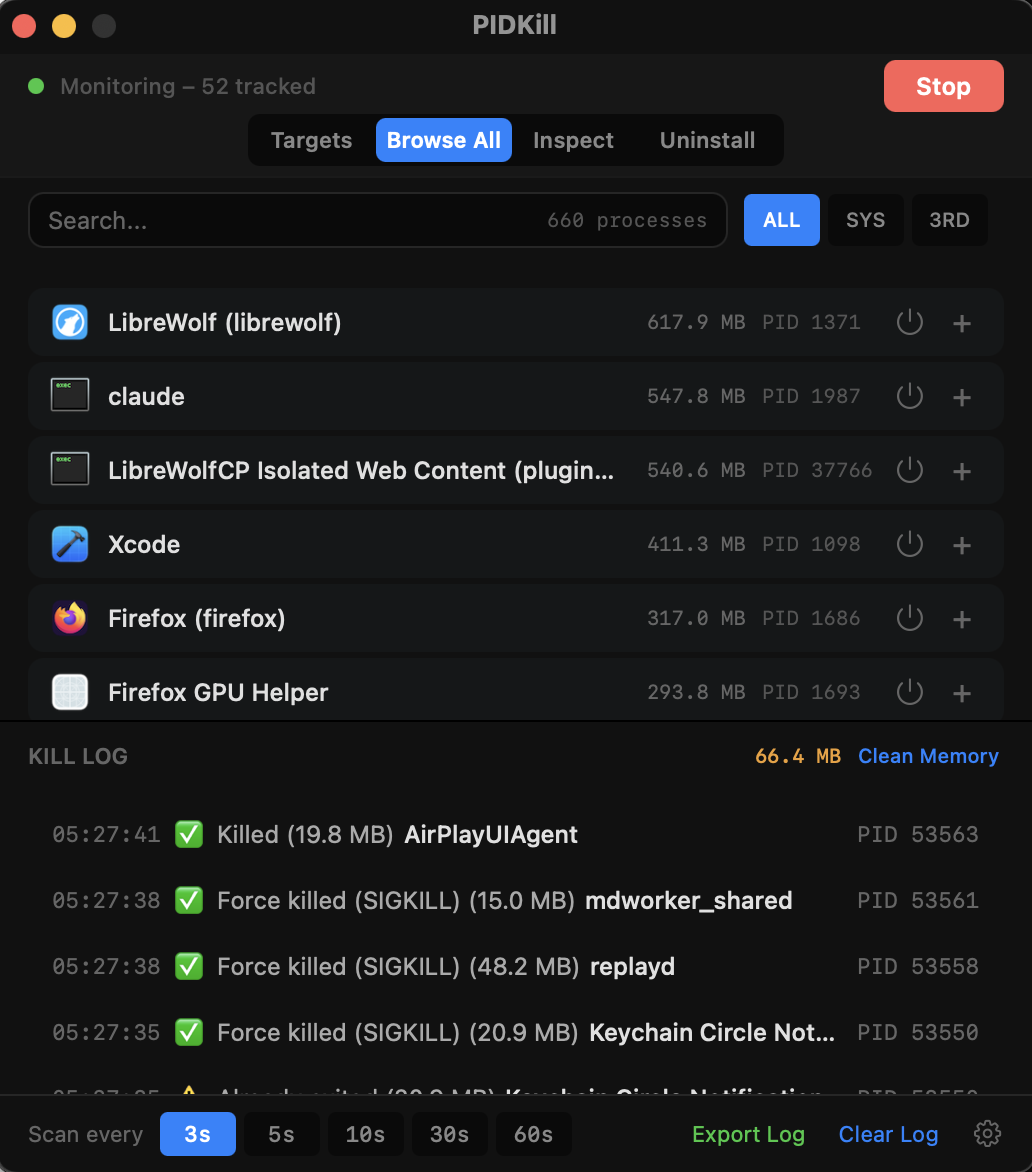1032x1172 pixels.
Task: Select the claude process name
Action: tap(146, 396)
